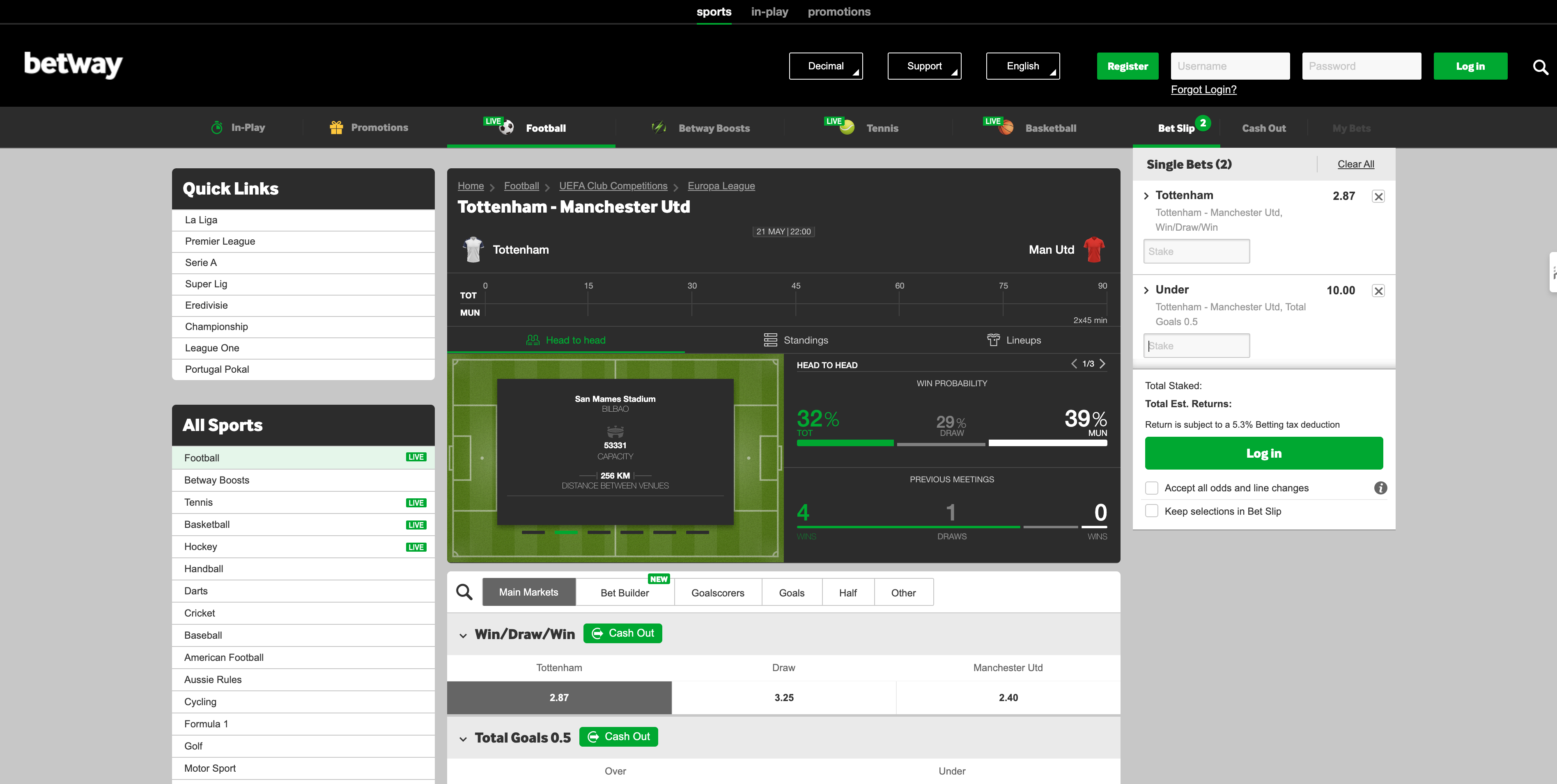Select the Goals market tab
1557x784 pixels.
(791, 593)
